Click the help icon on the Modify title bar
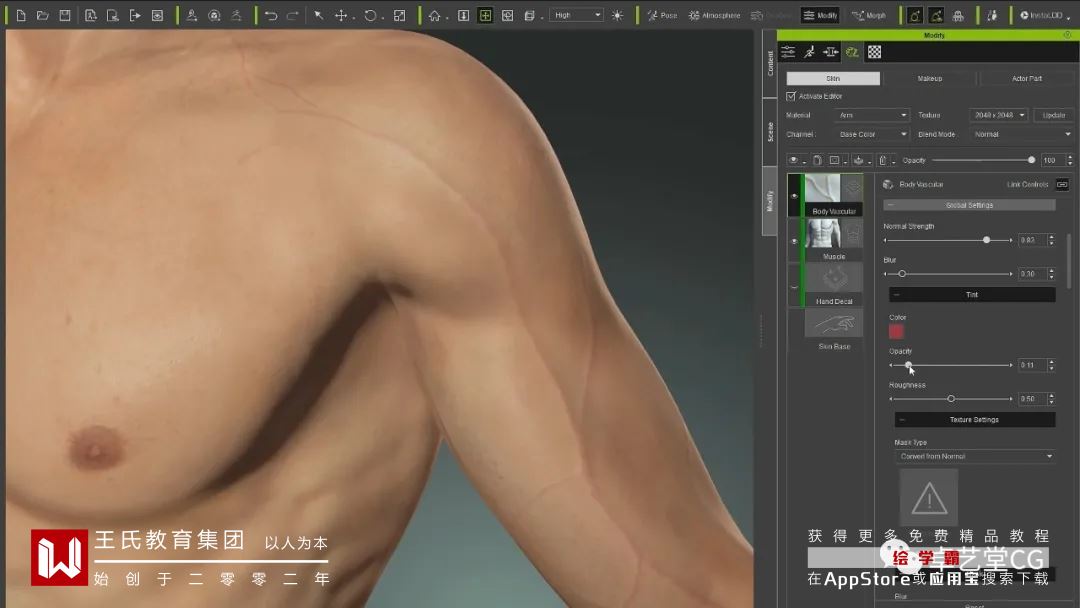 click(1067, 35)
